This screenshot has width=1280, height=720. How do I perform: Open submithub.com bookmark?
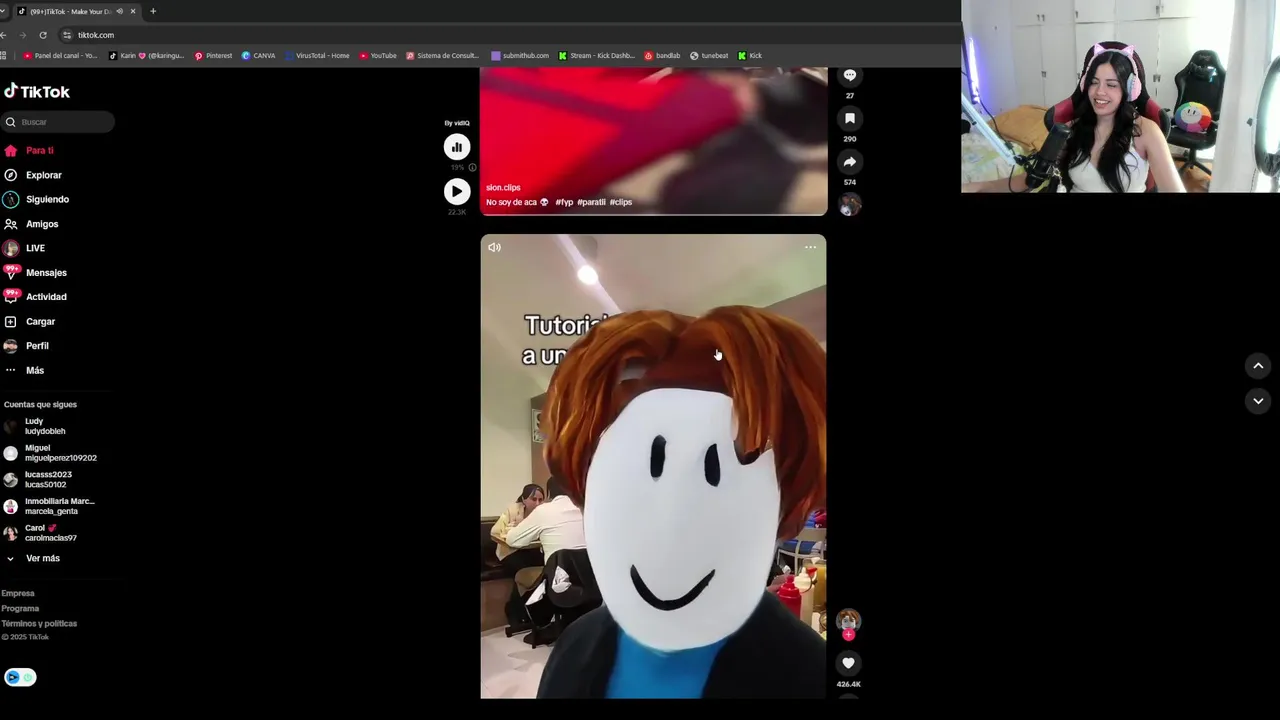(x=520, y=56)
